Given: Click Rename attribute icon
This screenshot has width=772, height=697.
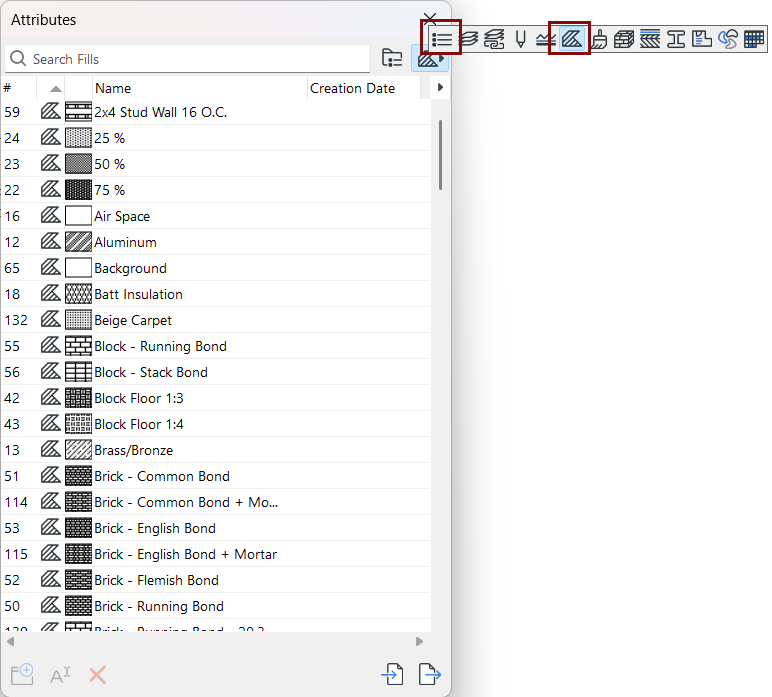Looking at the screenshot, I should 60,675.
